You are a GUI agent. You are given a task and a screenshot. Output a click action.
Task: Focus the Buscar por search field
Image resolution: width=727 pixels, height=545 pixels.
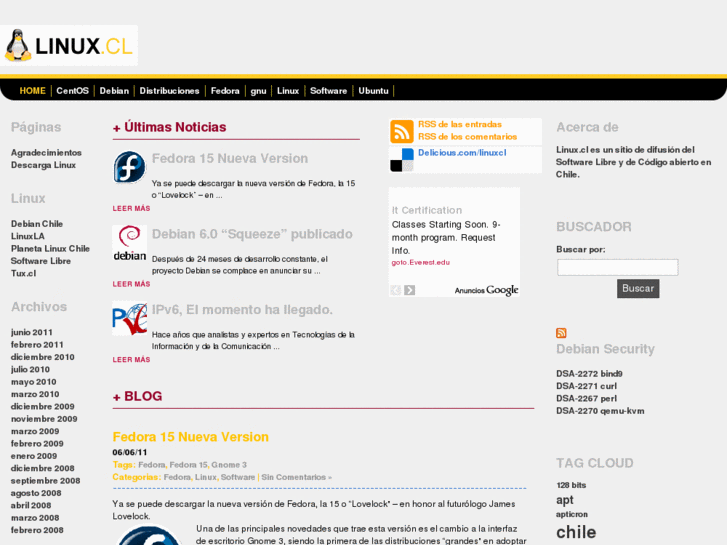(618, 267)
